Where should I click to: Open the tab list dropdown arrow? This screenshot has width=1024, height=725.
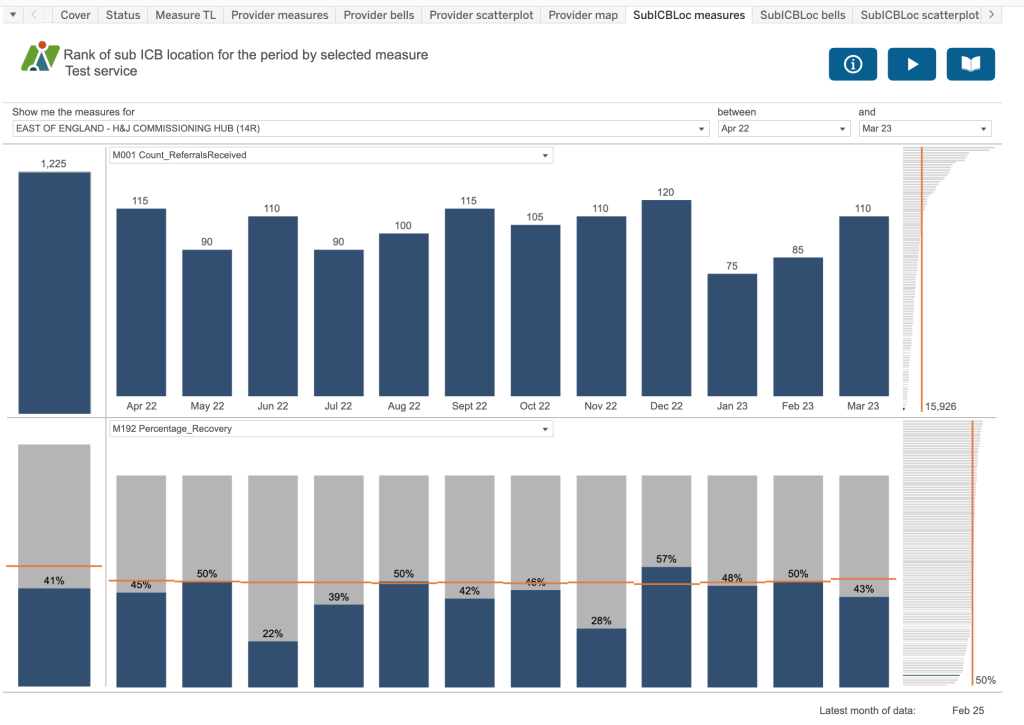pos(13,15)
